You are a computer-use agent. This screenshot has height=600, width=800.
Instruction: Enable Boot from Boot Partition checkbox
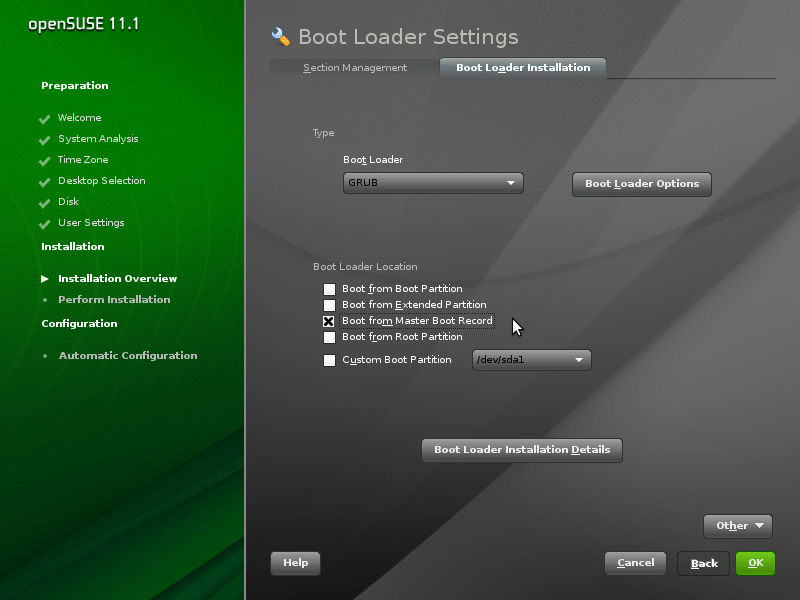329,289
